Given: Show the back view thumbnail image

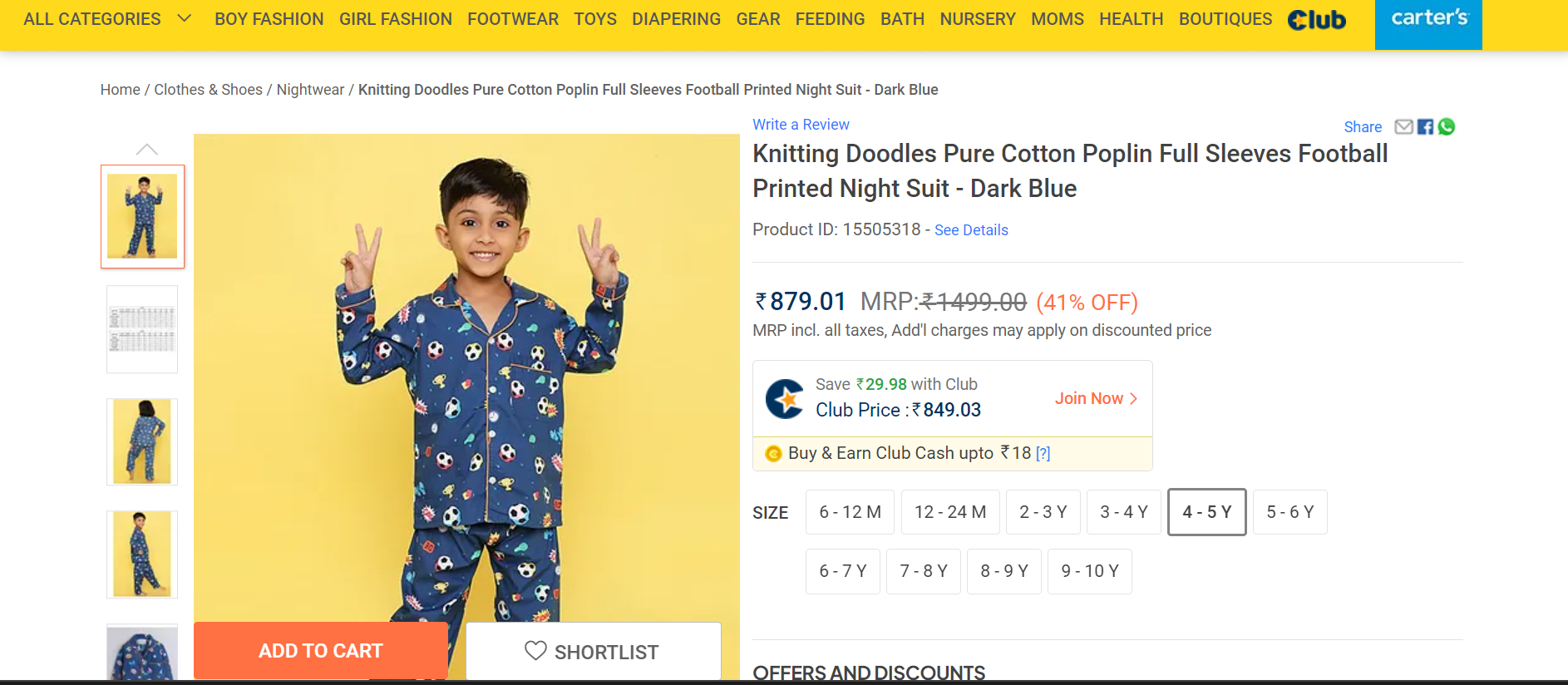Looking at the screenshot, I should pos(142,441).
